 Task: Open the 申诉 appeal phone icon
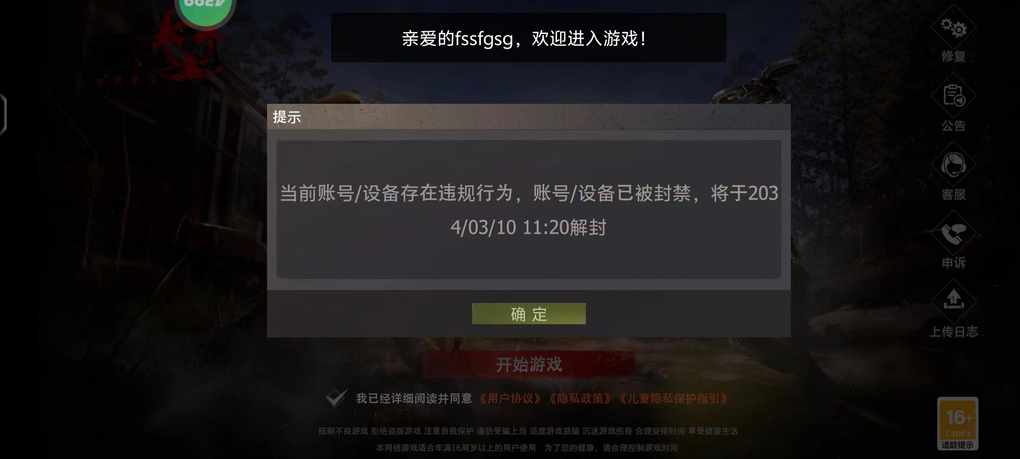pyautogui.click(x=954, y=234)
